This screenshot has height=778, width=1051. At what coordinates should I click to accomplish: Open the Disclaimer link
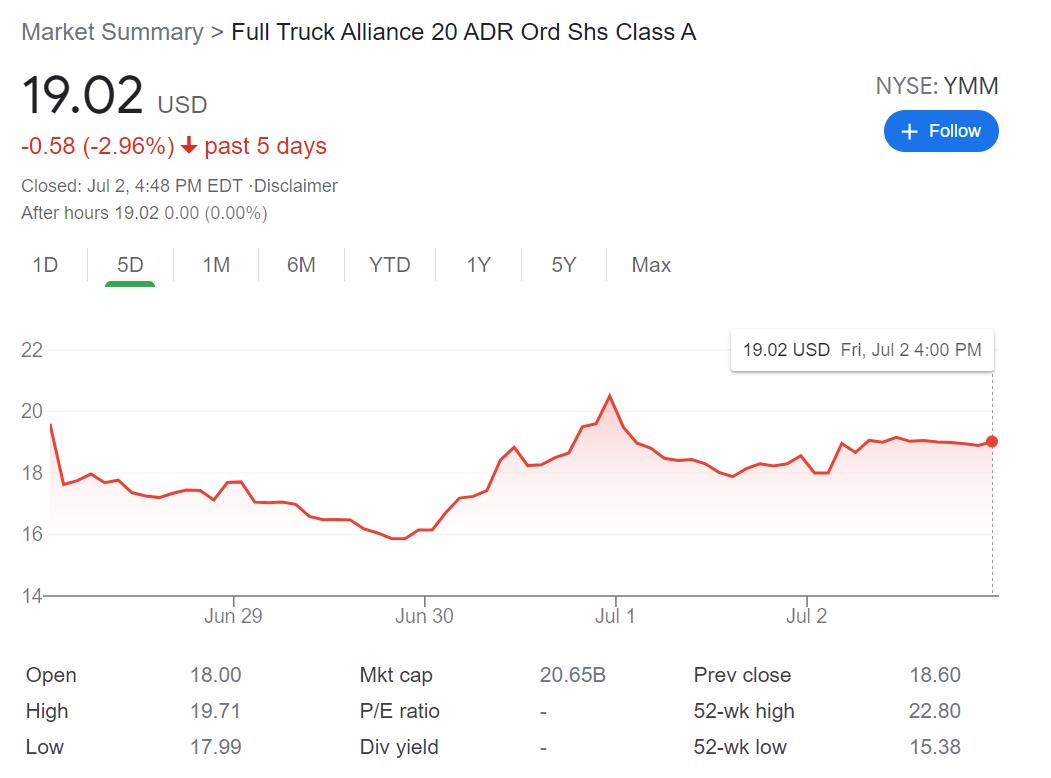click(x=296, y=186)
